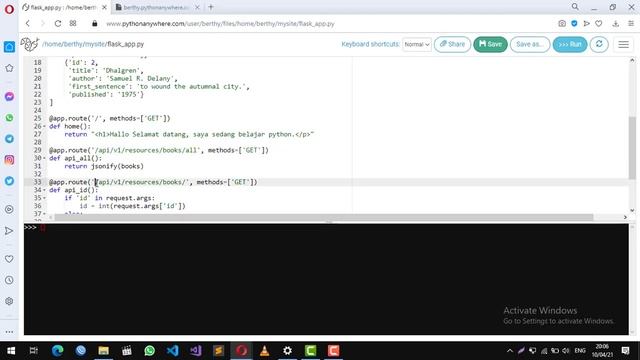Image resolution: width=640 pixels, height=360 pixels.
Task: Click the PythonAnywhere snake logo
Action: click(30, 44)
